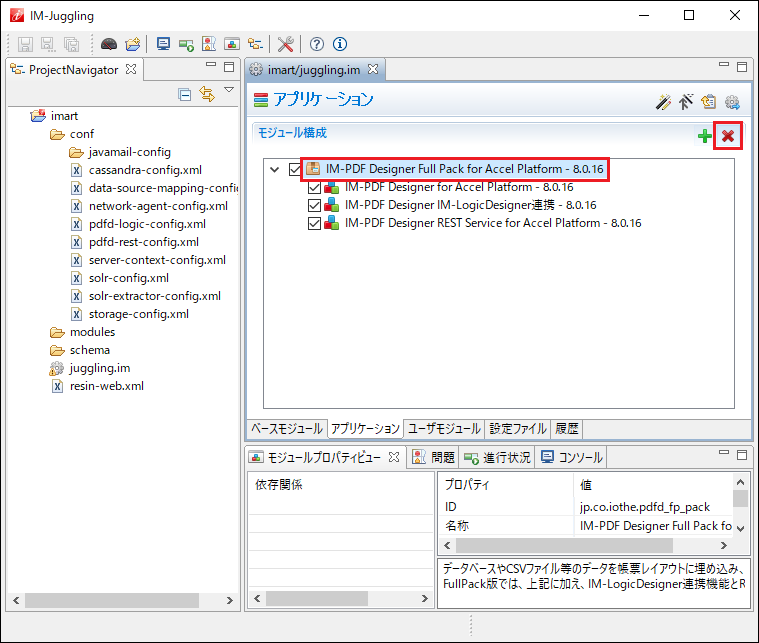Select resin-web.xml file

click(97, 386)
